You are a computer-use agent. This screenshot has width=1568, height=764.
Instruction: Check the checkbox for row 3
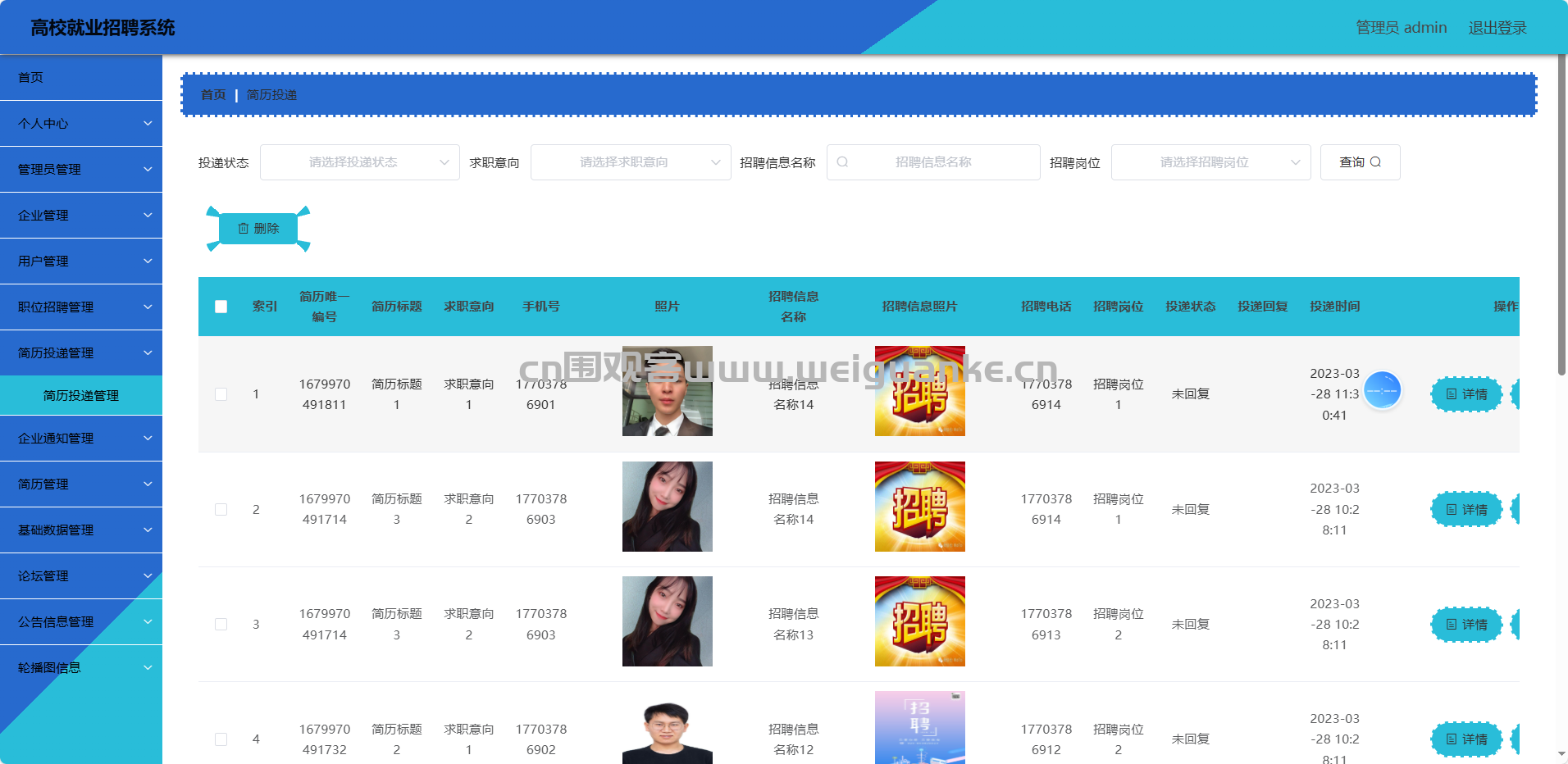(x=221, y=625)
